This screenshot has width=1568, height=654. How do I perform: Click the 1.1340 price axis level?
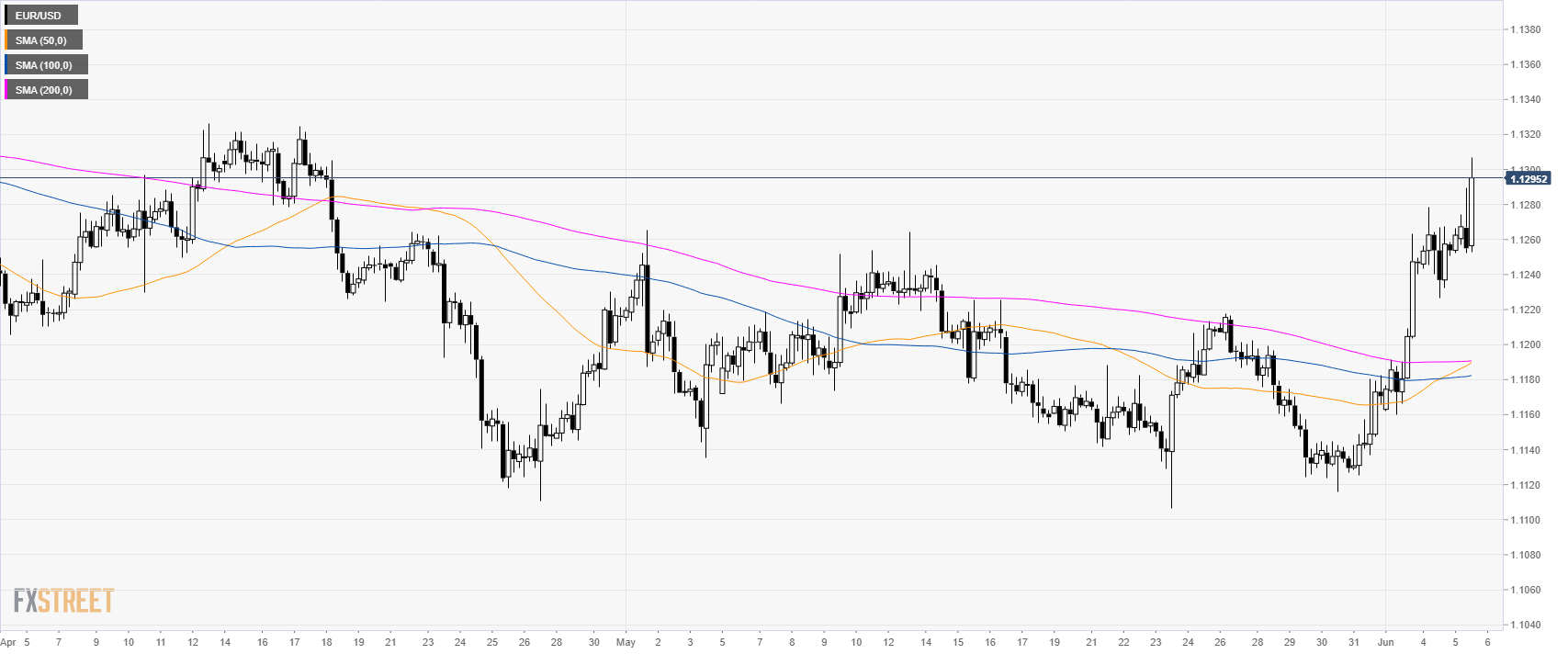pyautogui.click(x=1526, y=100)
